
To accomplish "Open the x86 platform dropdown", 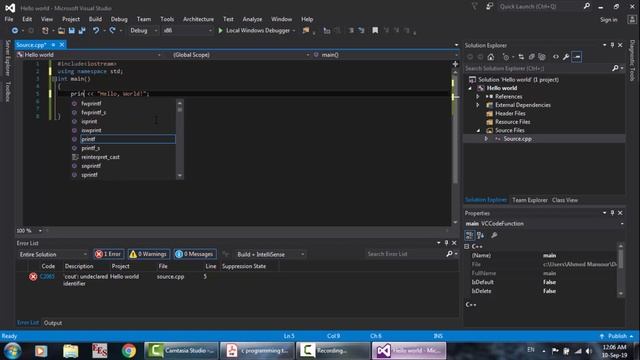I will pyautogui.click(x=187, y=31).
